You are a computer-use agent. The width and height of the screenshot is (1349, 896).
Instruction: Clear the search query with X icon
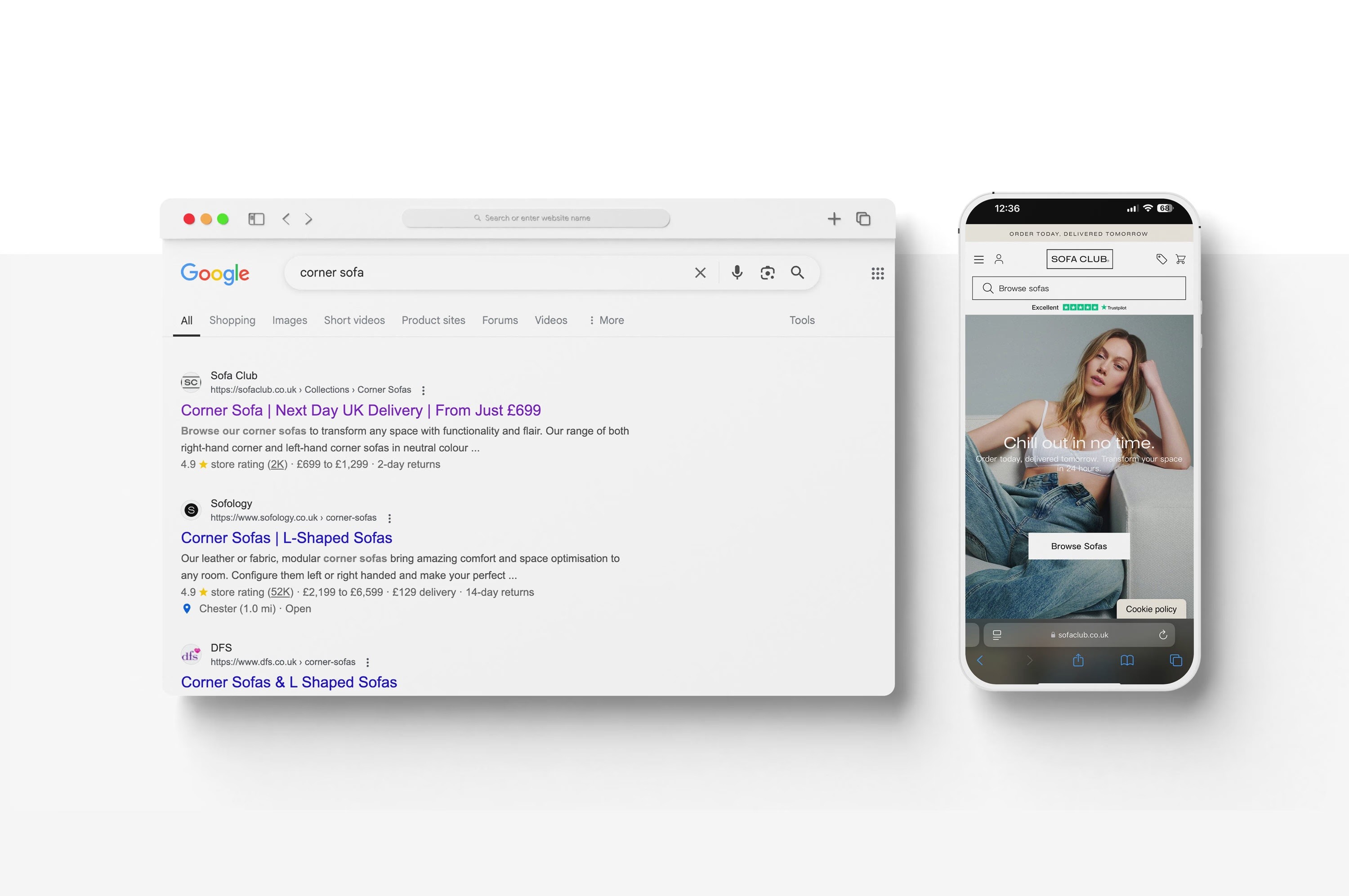(700, 272)
